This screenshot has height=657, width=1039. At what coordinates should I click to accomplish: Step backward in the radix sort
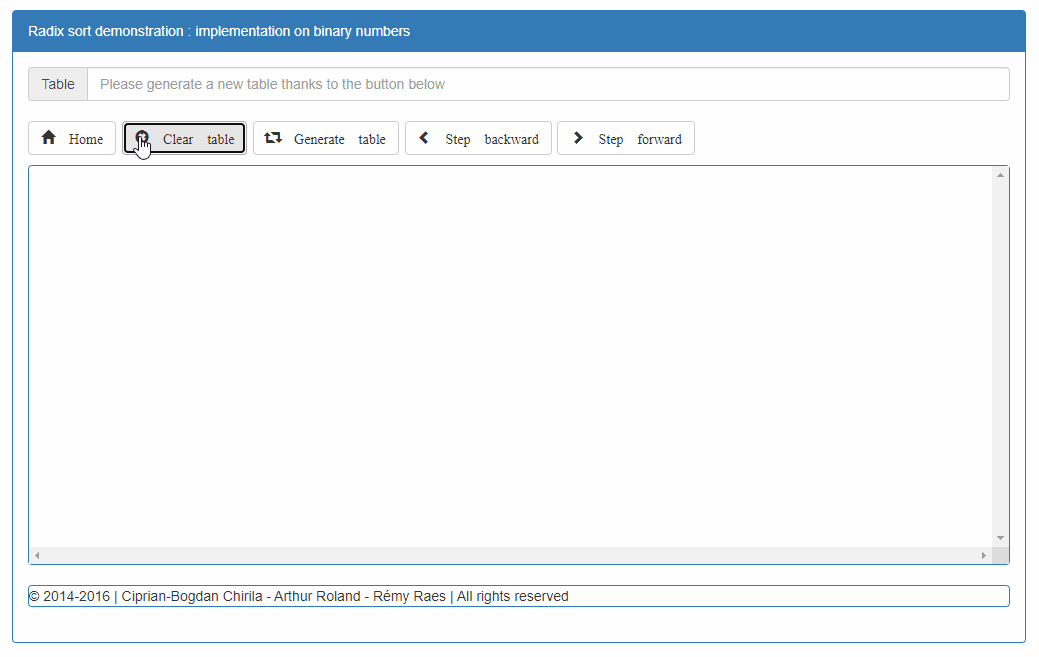coord(491,139)
